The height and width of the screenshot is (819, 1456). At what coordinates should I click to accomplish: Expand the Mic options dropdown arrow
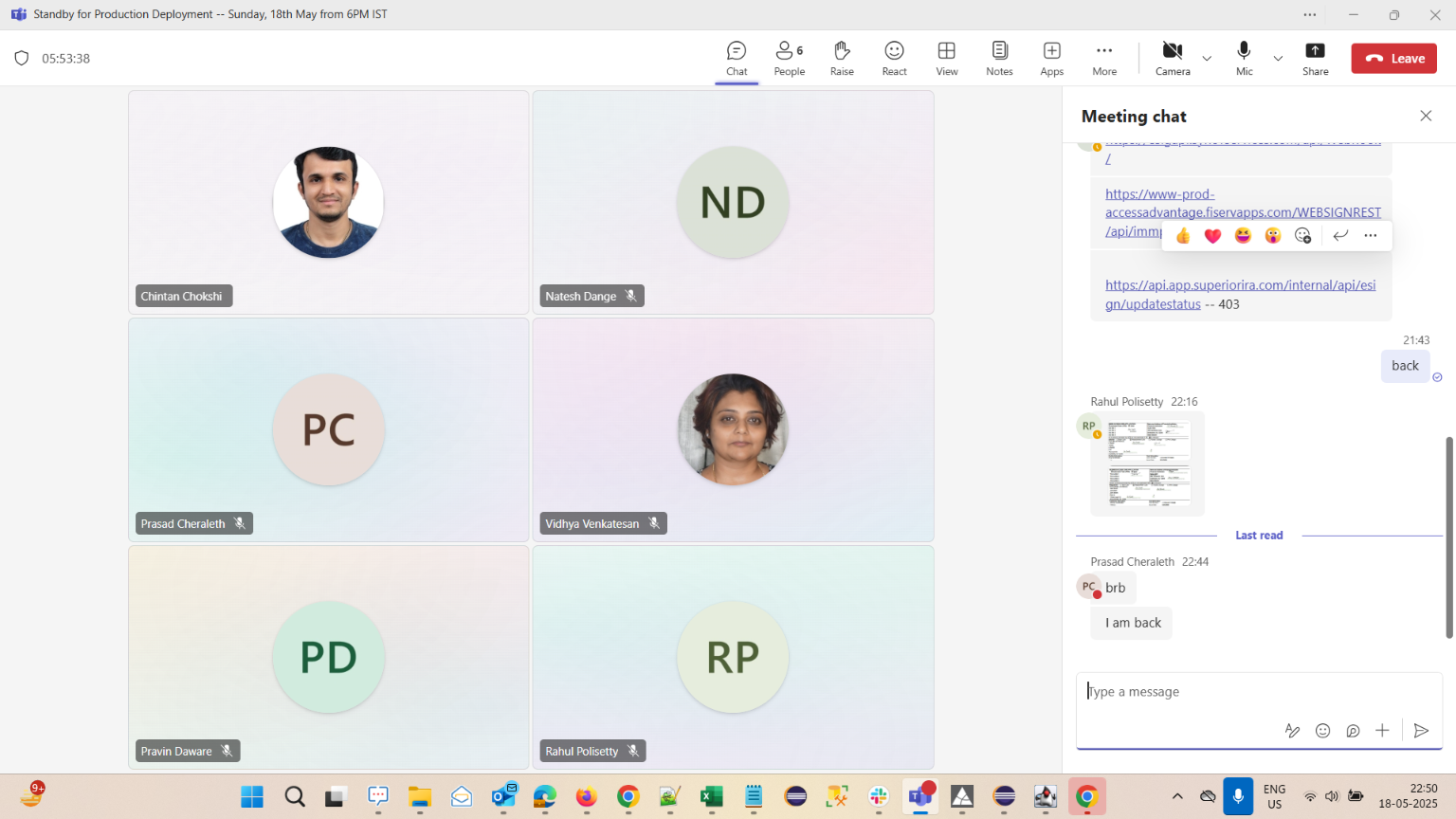point(1278,59)
